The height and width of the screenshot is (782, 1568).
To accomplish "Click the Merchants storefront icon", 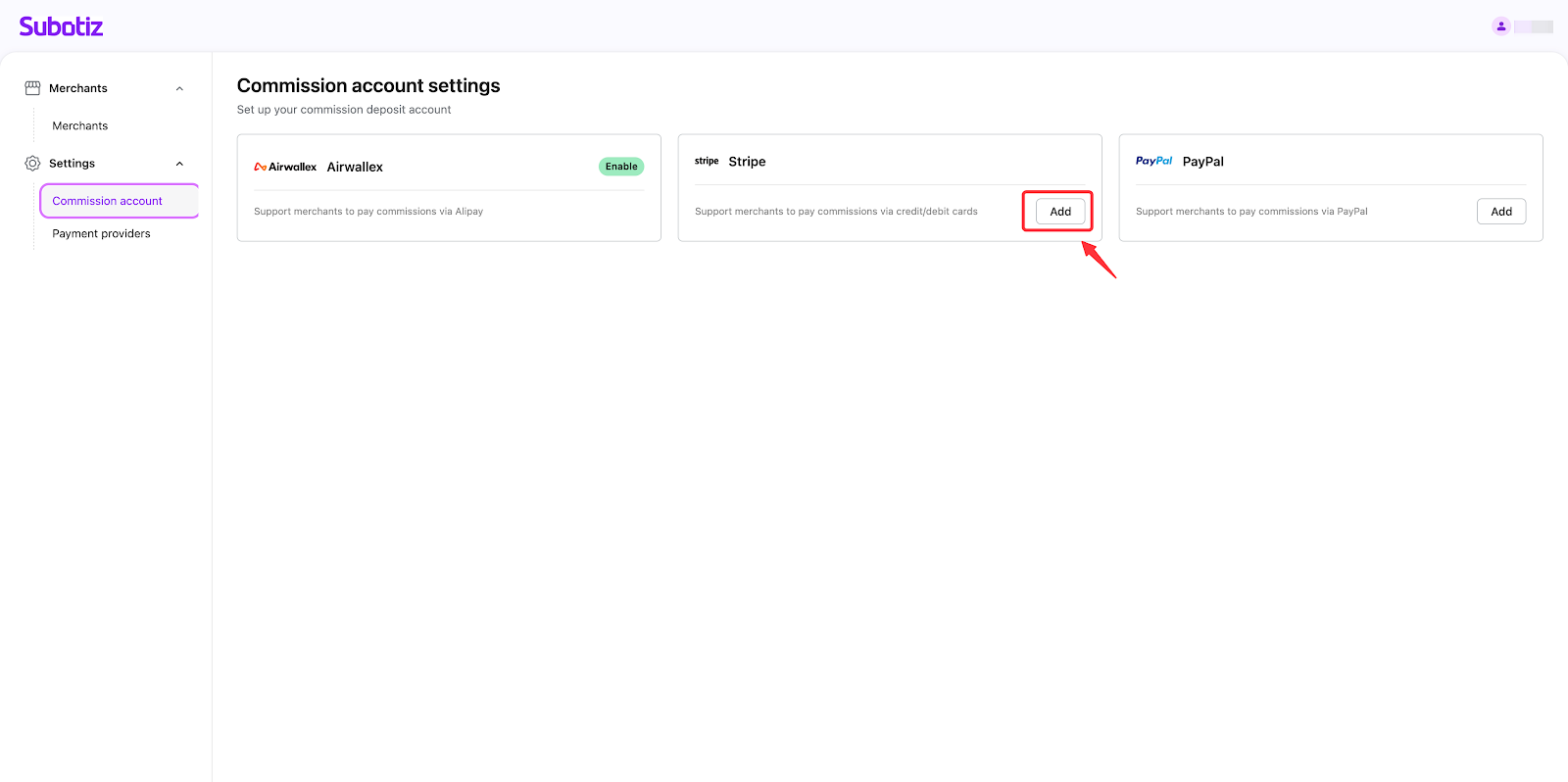I will pyautogui.click(x=32, y=88).
